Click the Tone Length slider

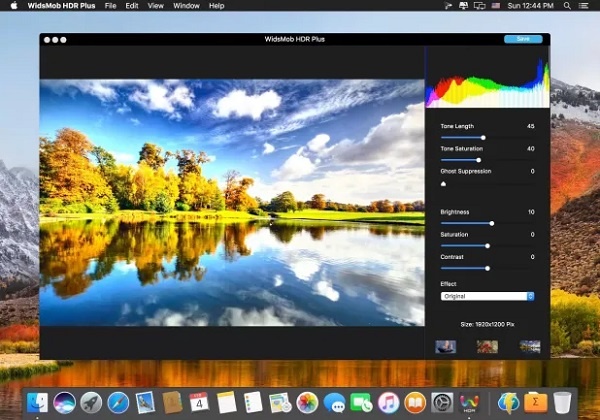(x=483, y=137)
